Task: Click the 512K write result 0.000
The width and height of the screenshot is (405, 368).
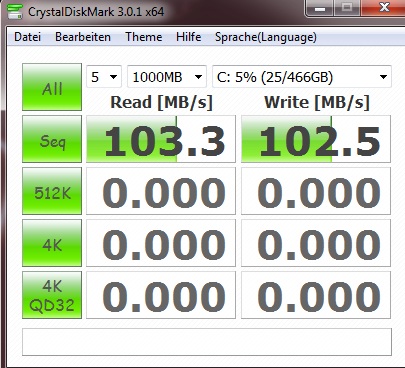Action: click(316, 191)
